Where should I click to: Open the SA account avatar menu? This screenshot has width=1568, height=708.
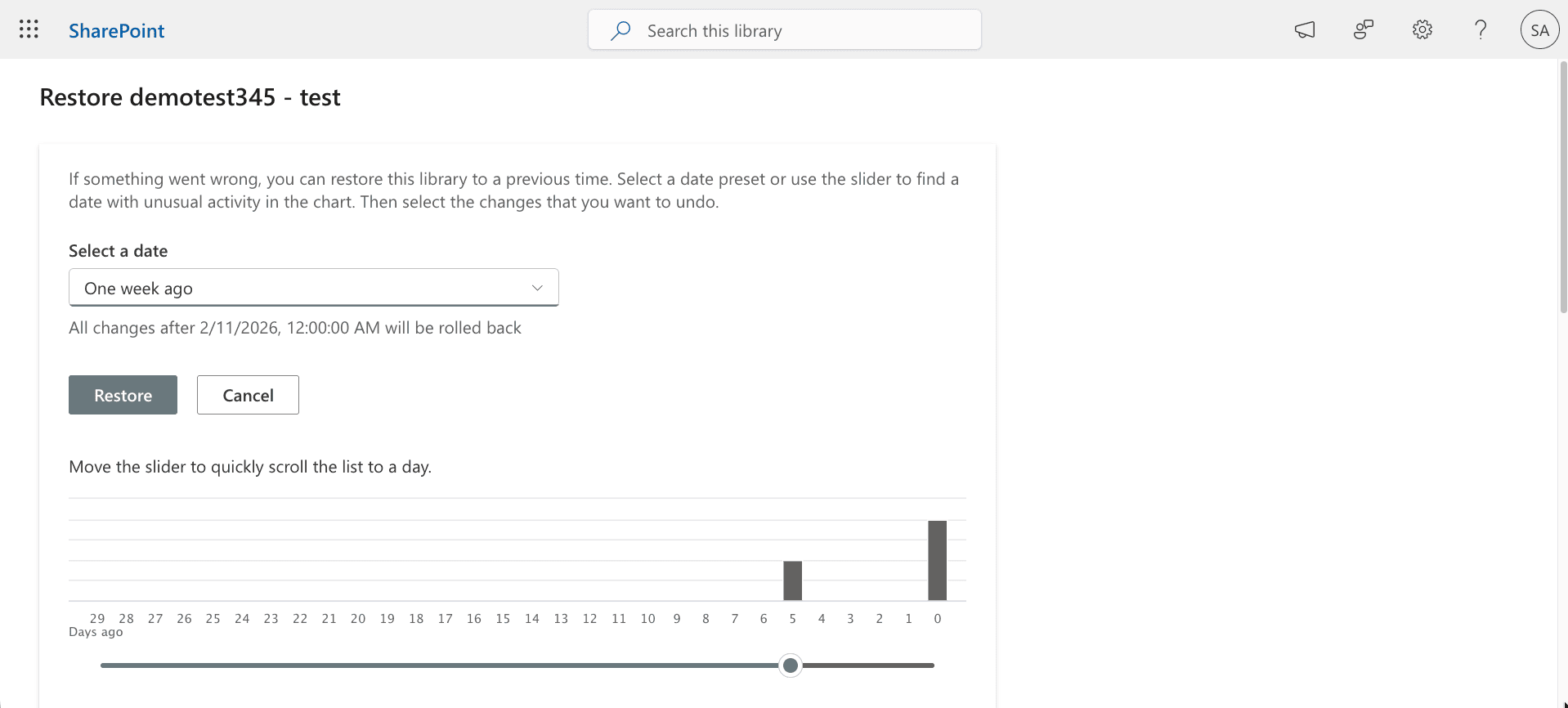point(1539,29)
